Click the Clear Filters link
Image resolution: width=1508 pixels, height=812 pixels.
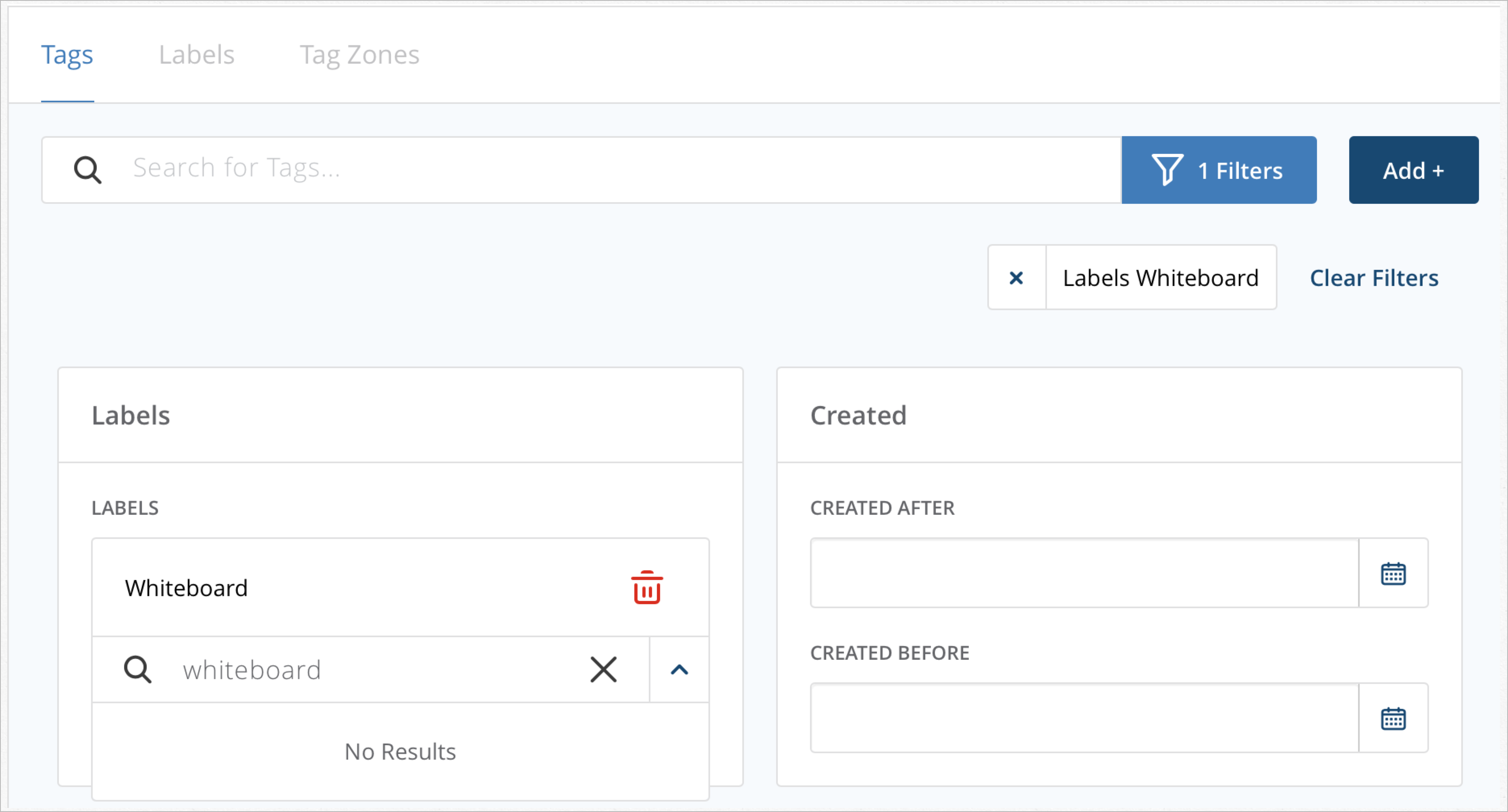(1374, 278)
